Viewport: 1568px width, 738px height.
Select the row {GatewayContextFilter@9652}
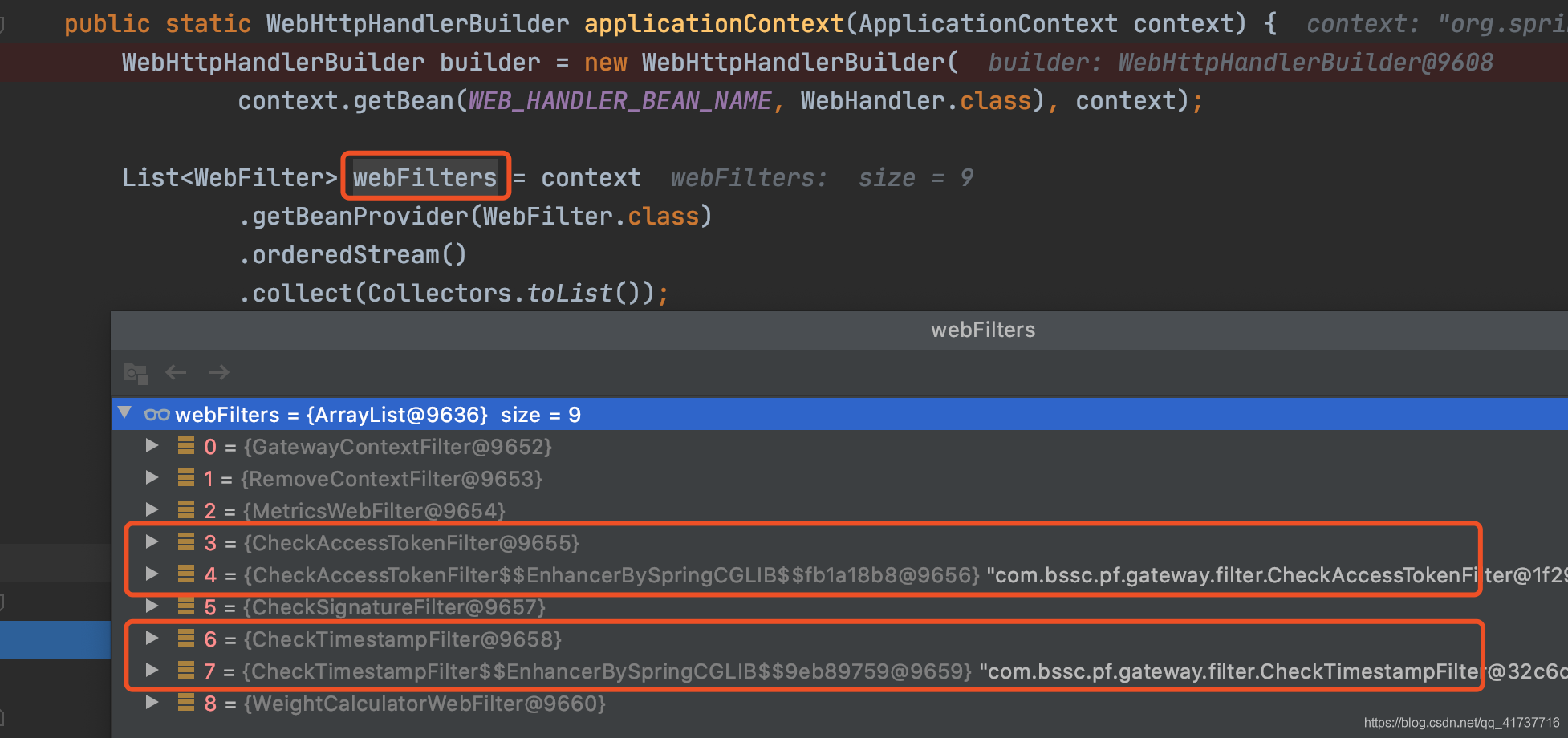tap(840, 446)
